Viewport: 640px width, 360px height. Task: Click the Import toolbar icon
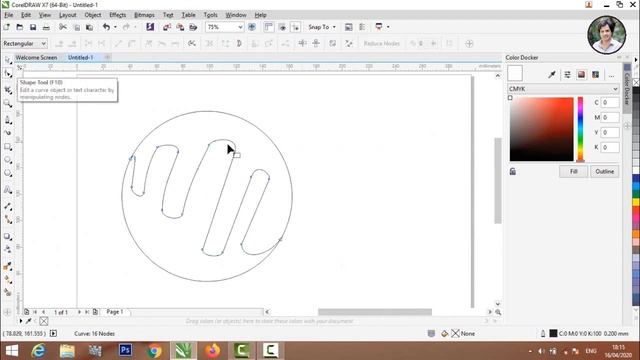tap(167, 27)
